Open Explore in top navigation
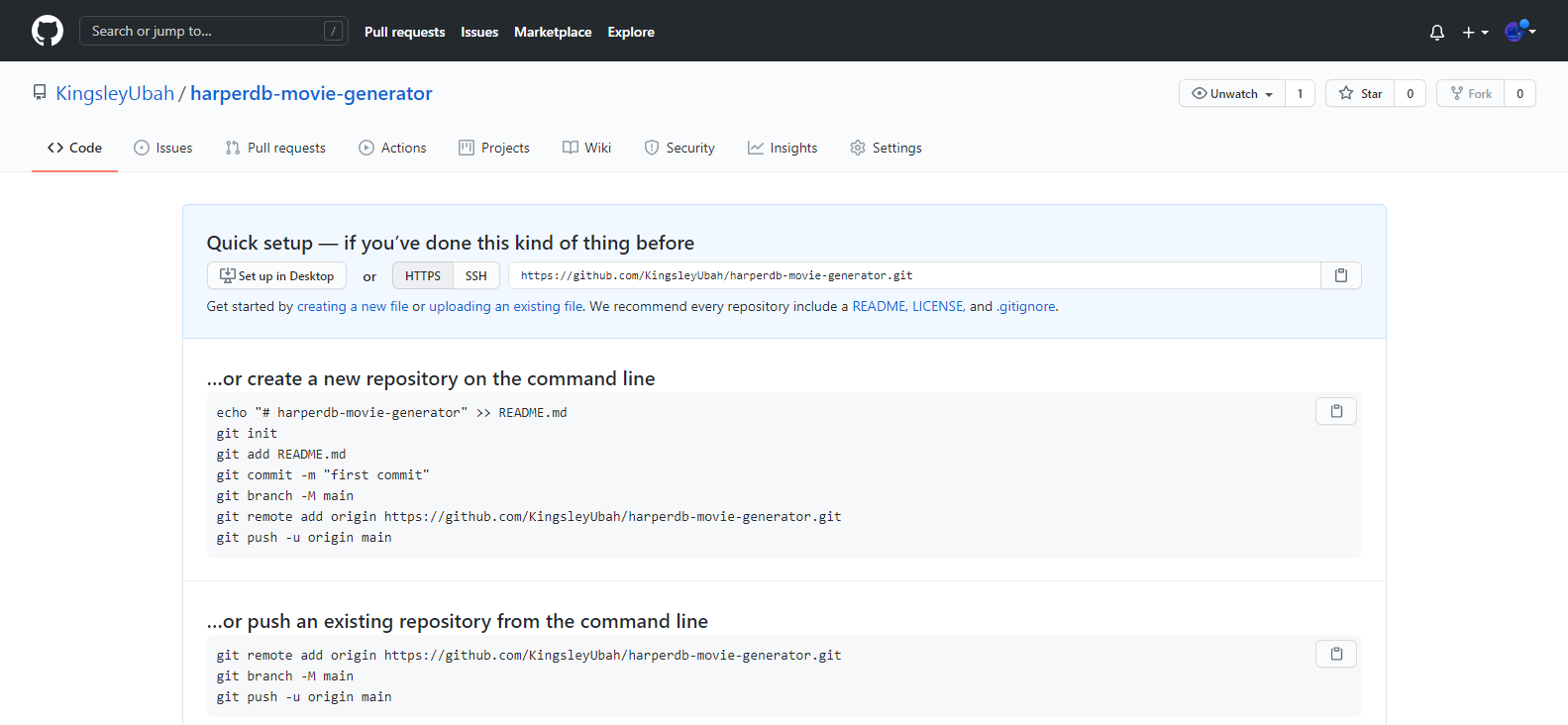The width and height of the screenshot is (1568, 725). (631, 32)
